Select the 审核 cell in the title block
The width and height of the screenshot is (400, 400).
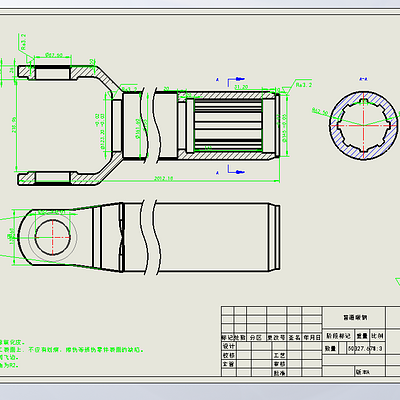coord(279,364)
